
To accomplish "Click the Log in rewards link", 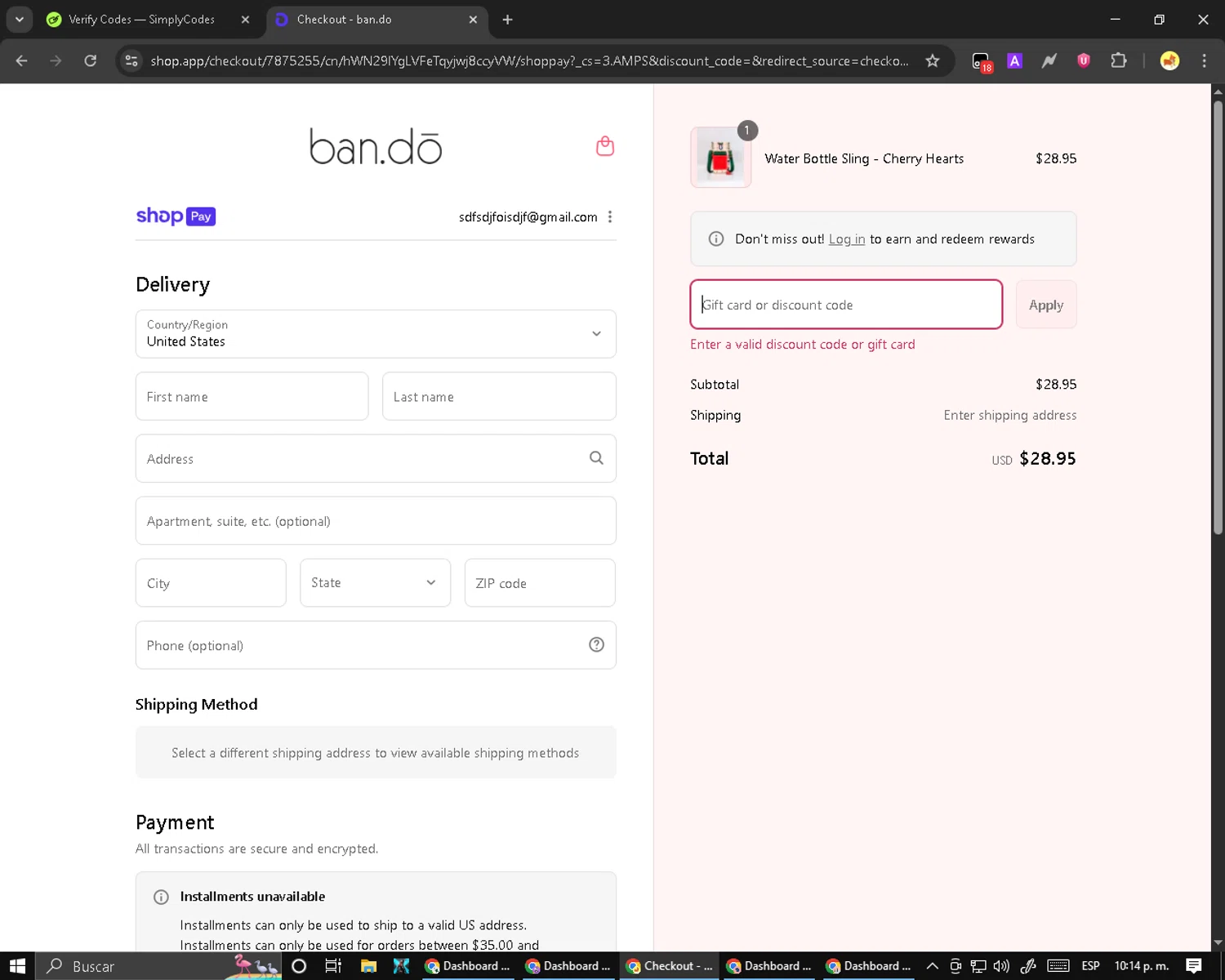I will coord(847,239).
